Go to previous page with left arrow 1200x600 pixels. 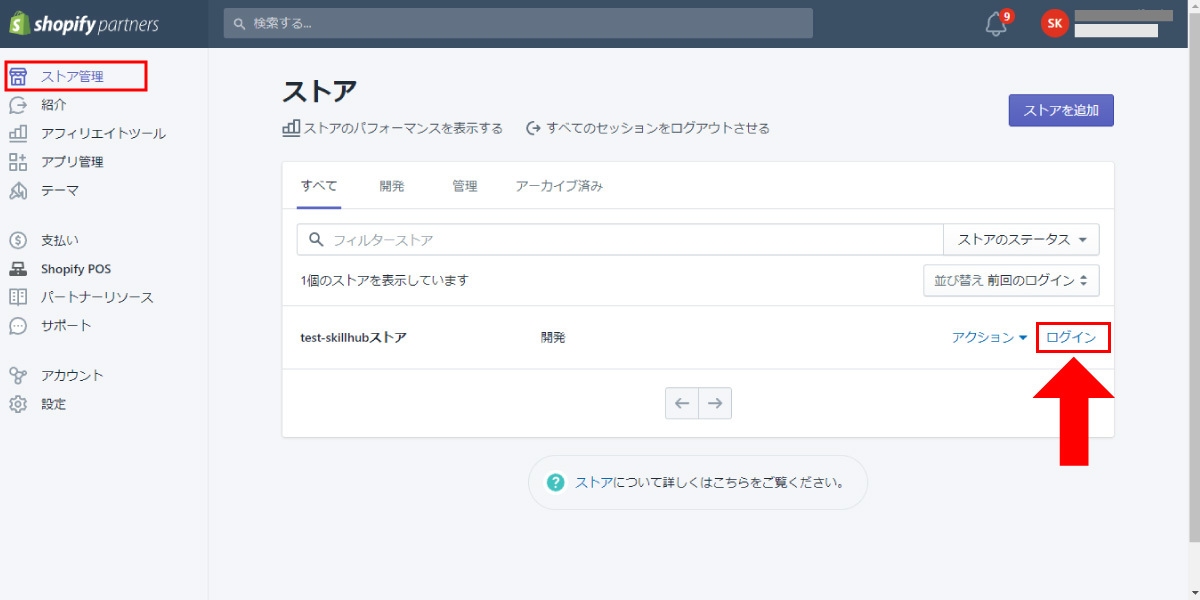[682, 403]
